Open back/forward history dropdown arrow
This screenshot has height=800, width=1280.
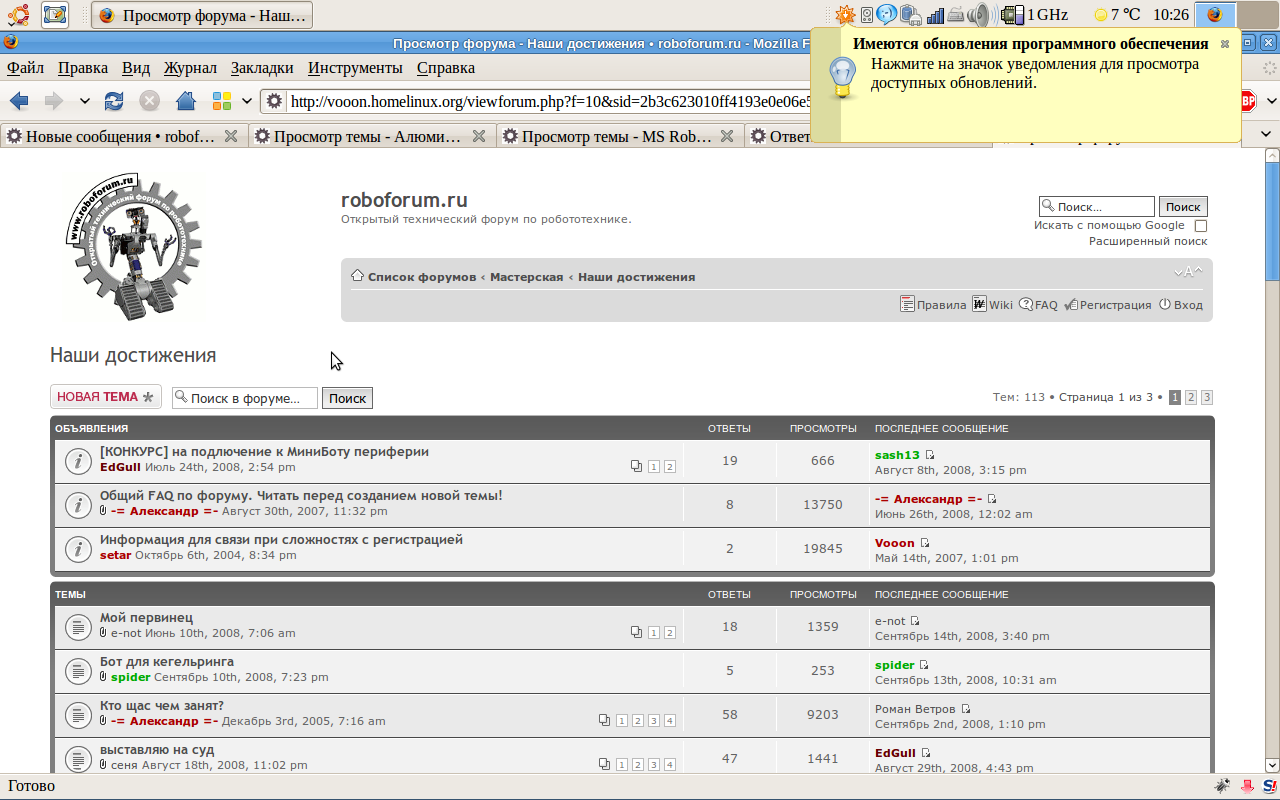(x=84, y=101)
